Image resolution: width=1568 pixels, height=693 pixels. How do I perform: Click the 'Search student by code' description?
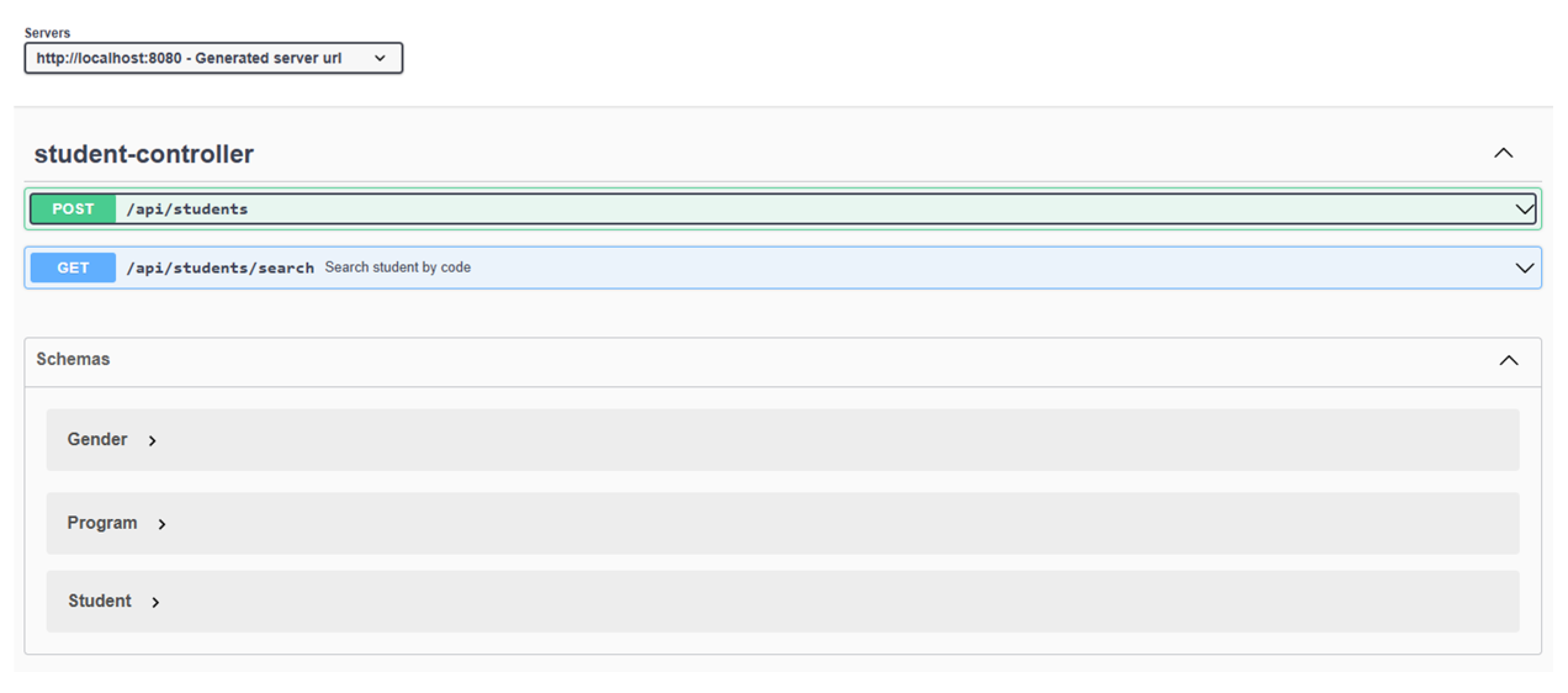[397, 268]
